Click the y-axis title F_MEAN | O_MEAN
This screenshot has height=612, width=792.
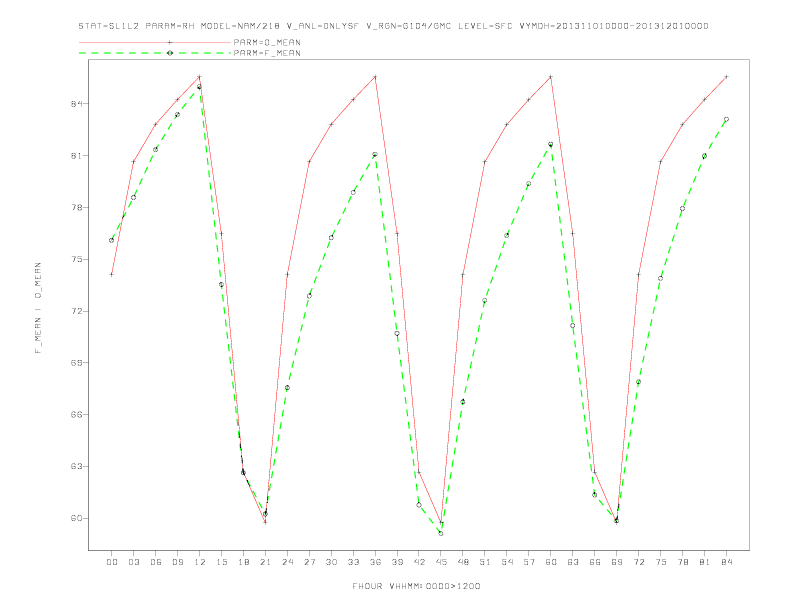38,308
